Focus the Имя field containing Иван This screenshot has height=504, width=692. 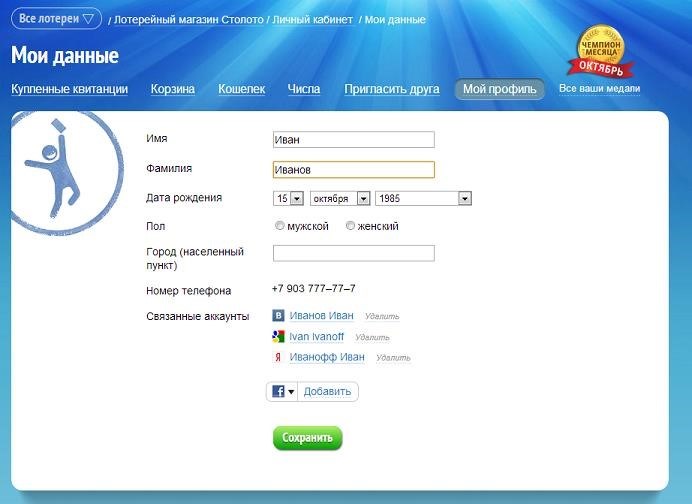pos(354,139)
